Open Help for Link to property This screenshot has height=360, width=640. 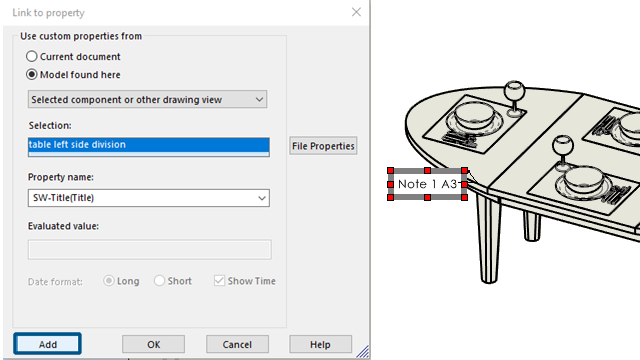coord(320,344)
